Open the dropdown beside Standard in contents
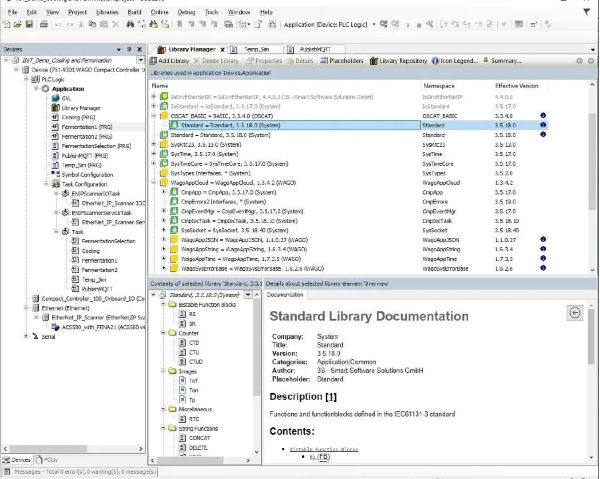Screen dimensions: 600x479 tap(248, 295)
